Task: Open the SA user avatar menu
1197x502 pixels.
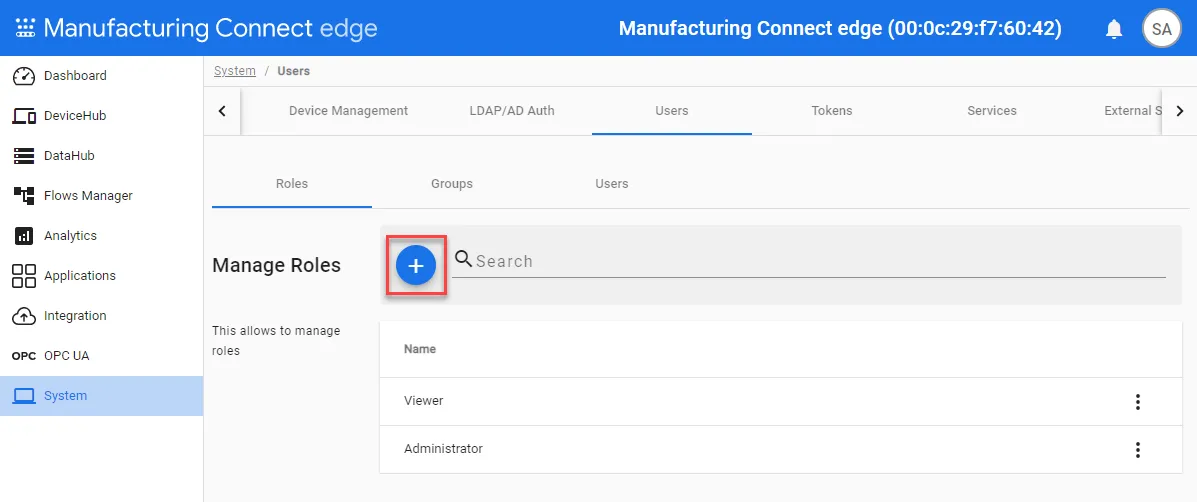Action: (x=1161, y=29)
